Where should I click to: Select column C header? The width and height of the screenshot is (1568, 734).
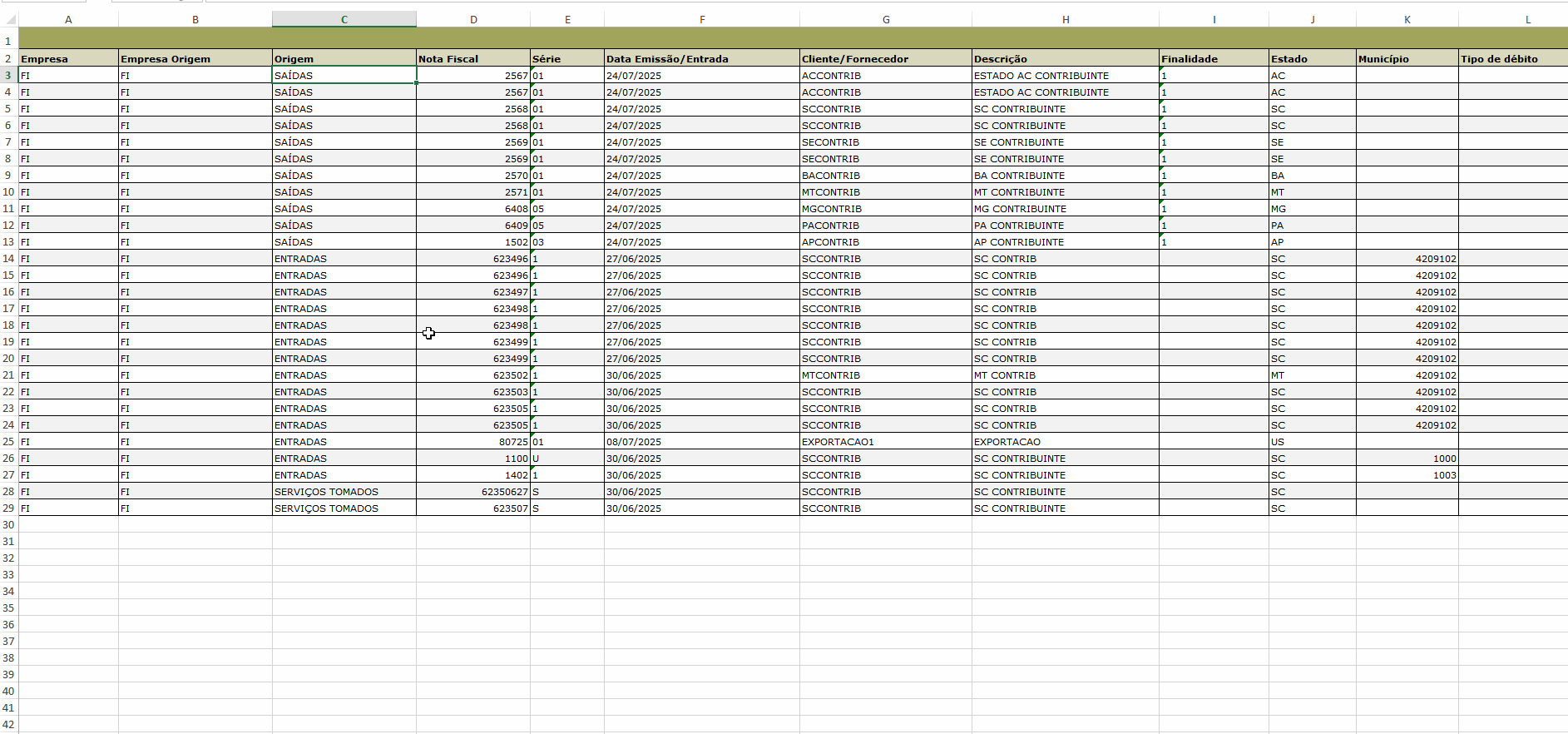point(344,19)
